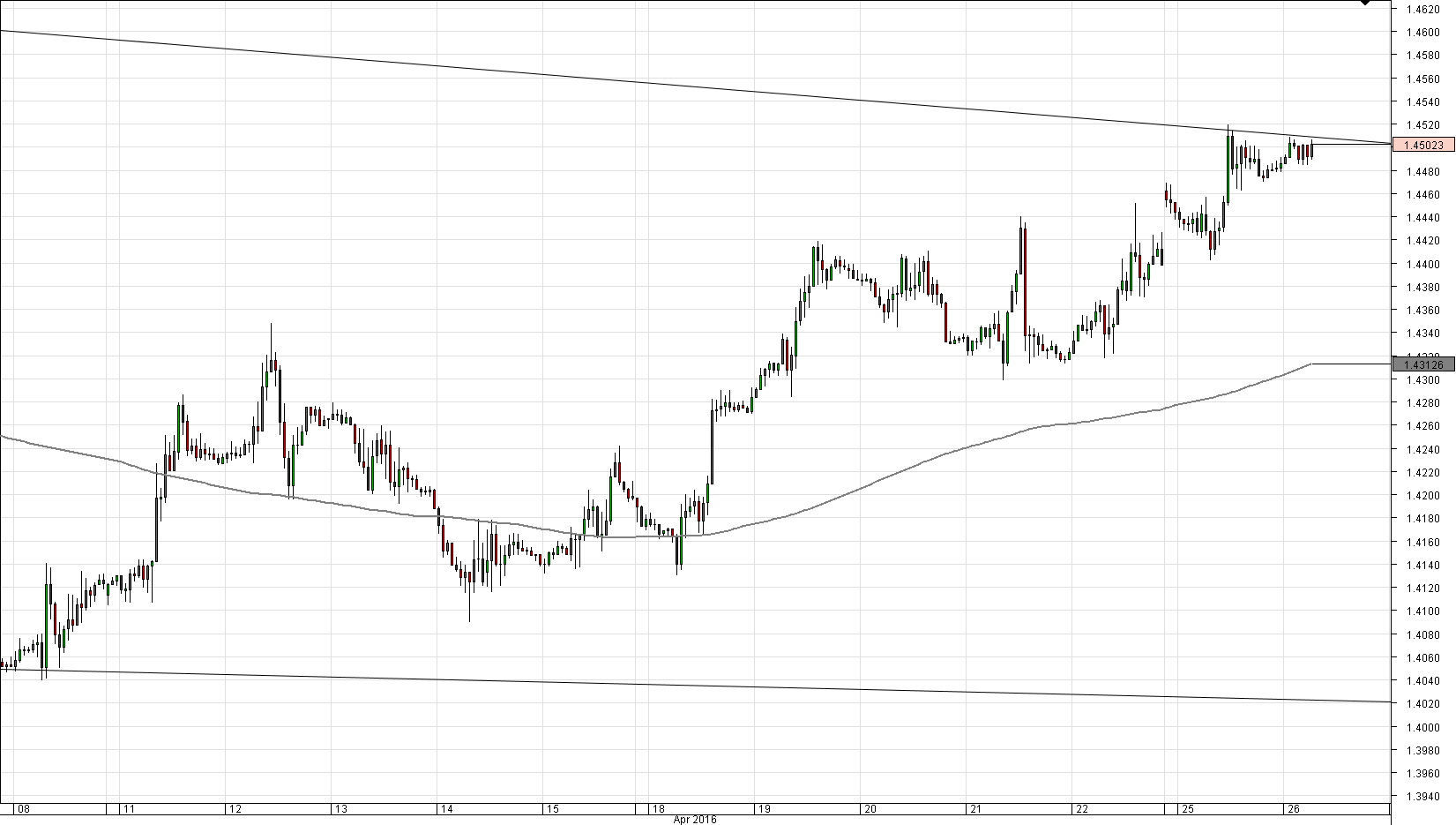
Task: Click price level 1.4300 on the axis
Action: point(1425,380)
